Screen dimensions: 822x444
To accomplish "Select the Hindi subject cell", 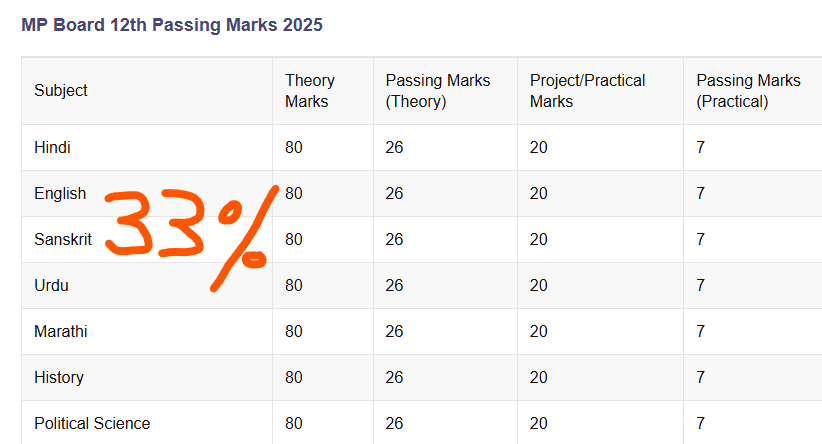I will click(x=52, y=147).
